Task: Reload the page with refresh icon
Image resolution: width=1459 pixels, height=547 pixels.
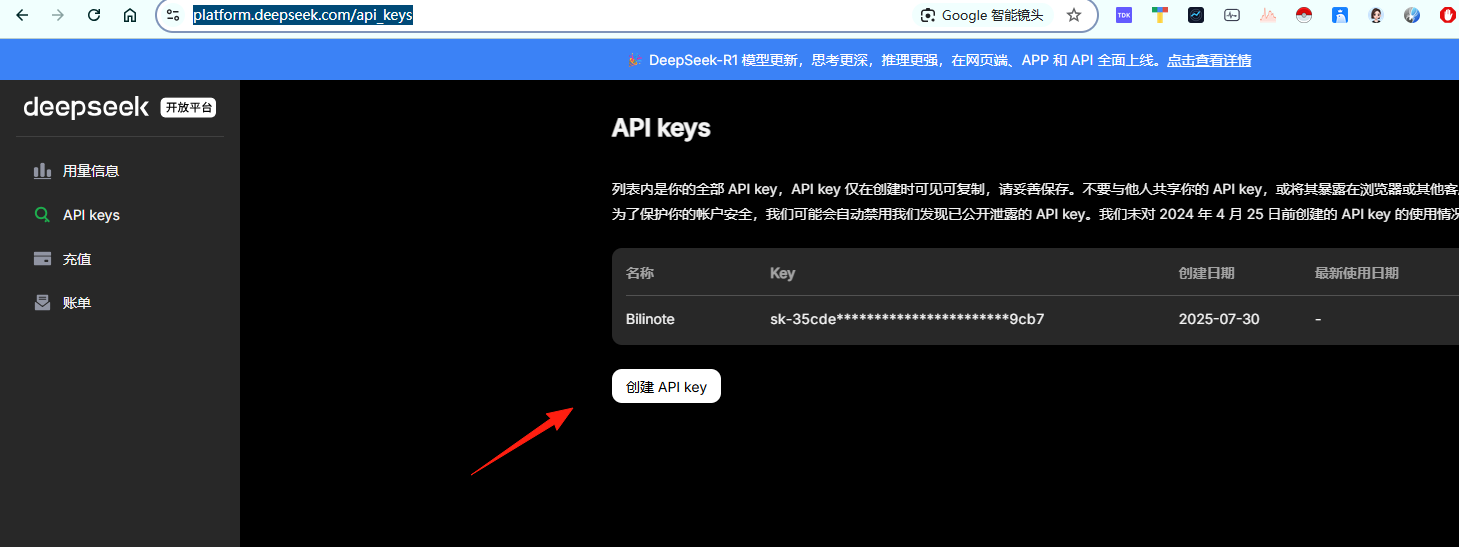Action: [x=94, y=15]
